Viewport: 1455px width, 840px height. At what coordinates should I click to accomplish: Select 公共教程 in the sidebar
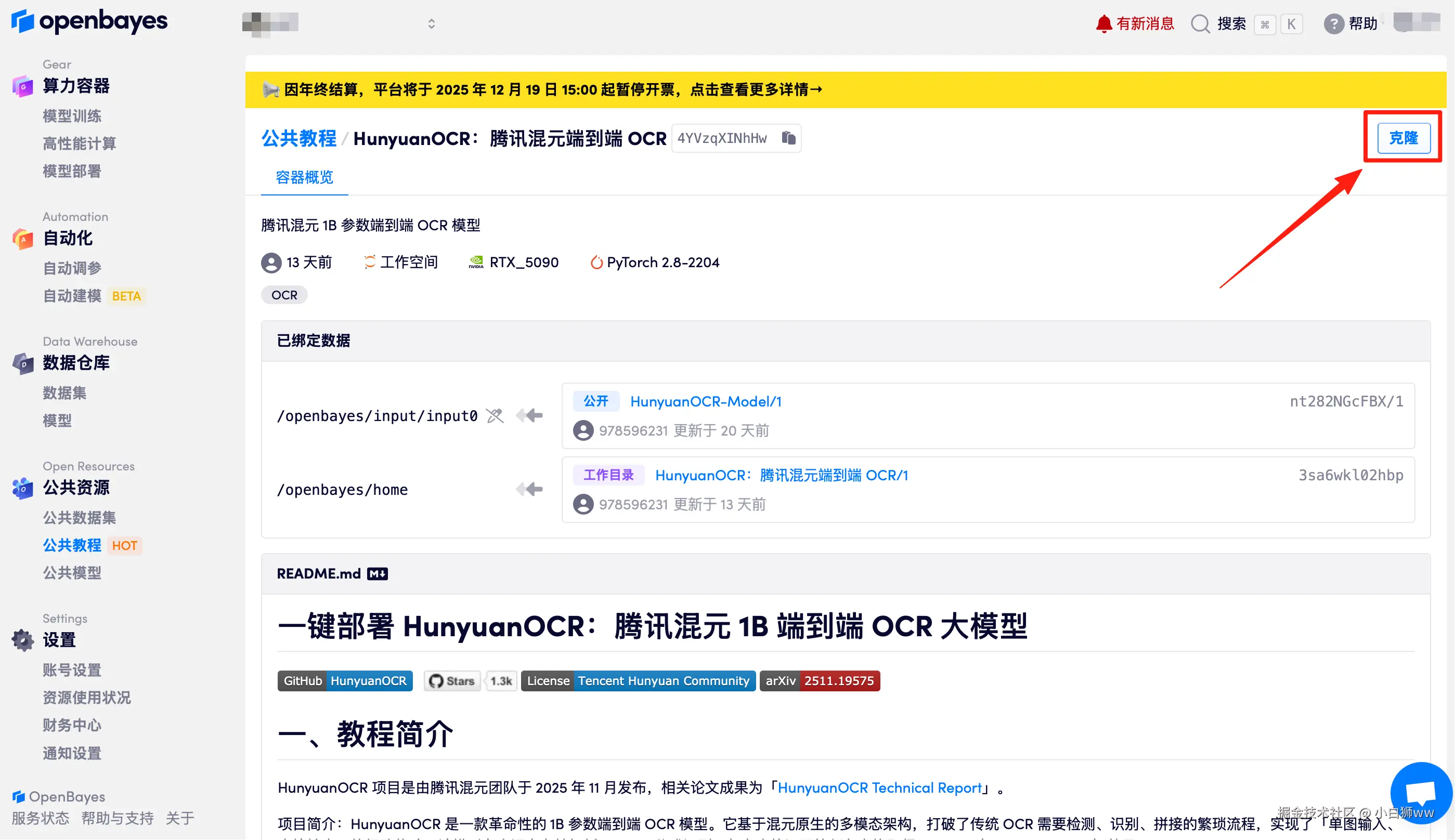[x=72, y=545]
